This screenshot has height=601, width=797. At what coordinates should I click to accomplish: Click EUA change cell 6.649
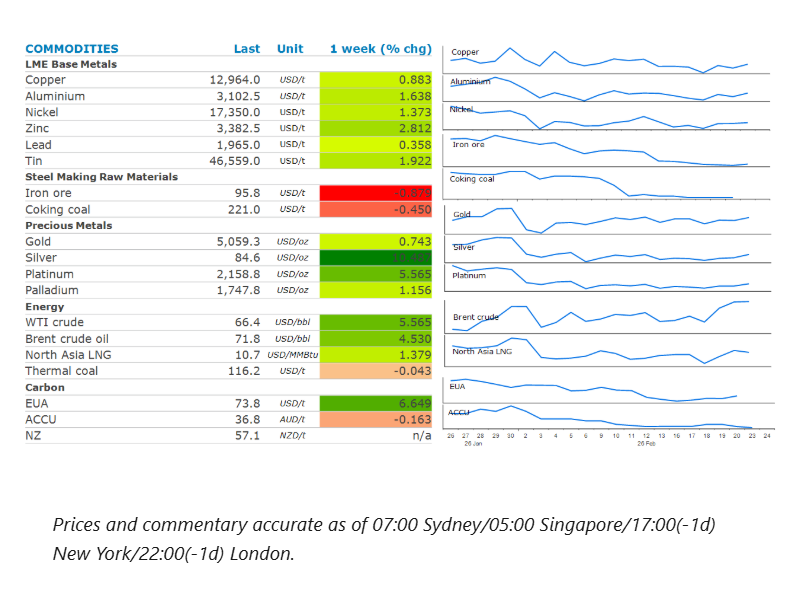click(376, 403)
